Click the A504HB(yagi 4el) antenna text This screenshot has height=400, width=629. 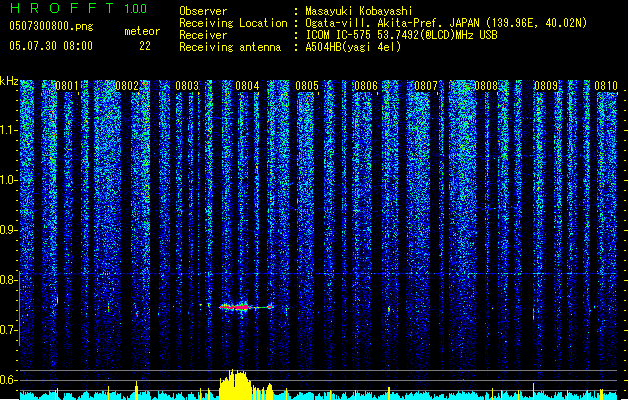(353, 47)
